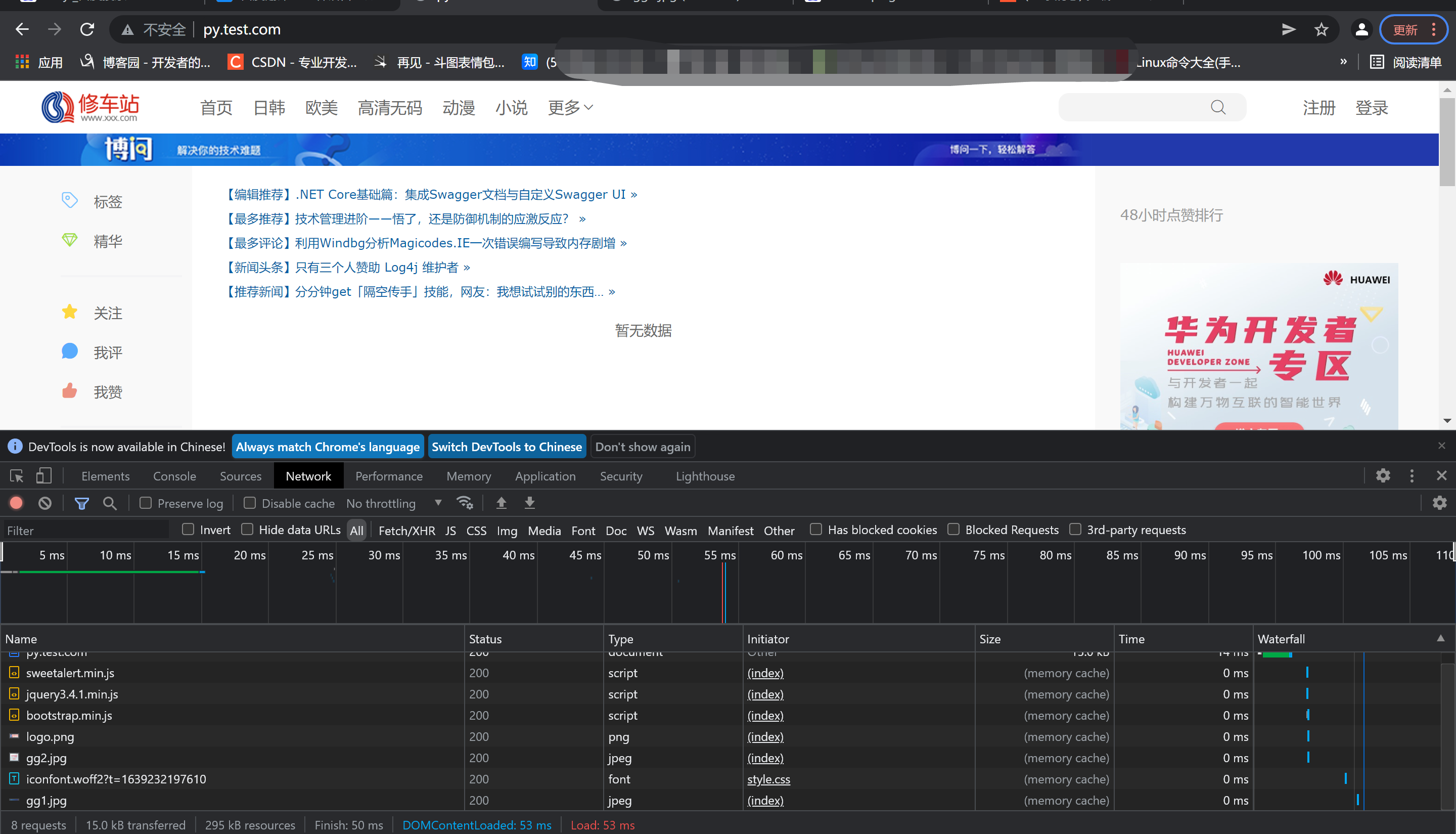
Task: Filter requests by Img type
Action: 507,531
